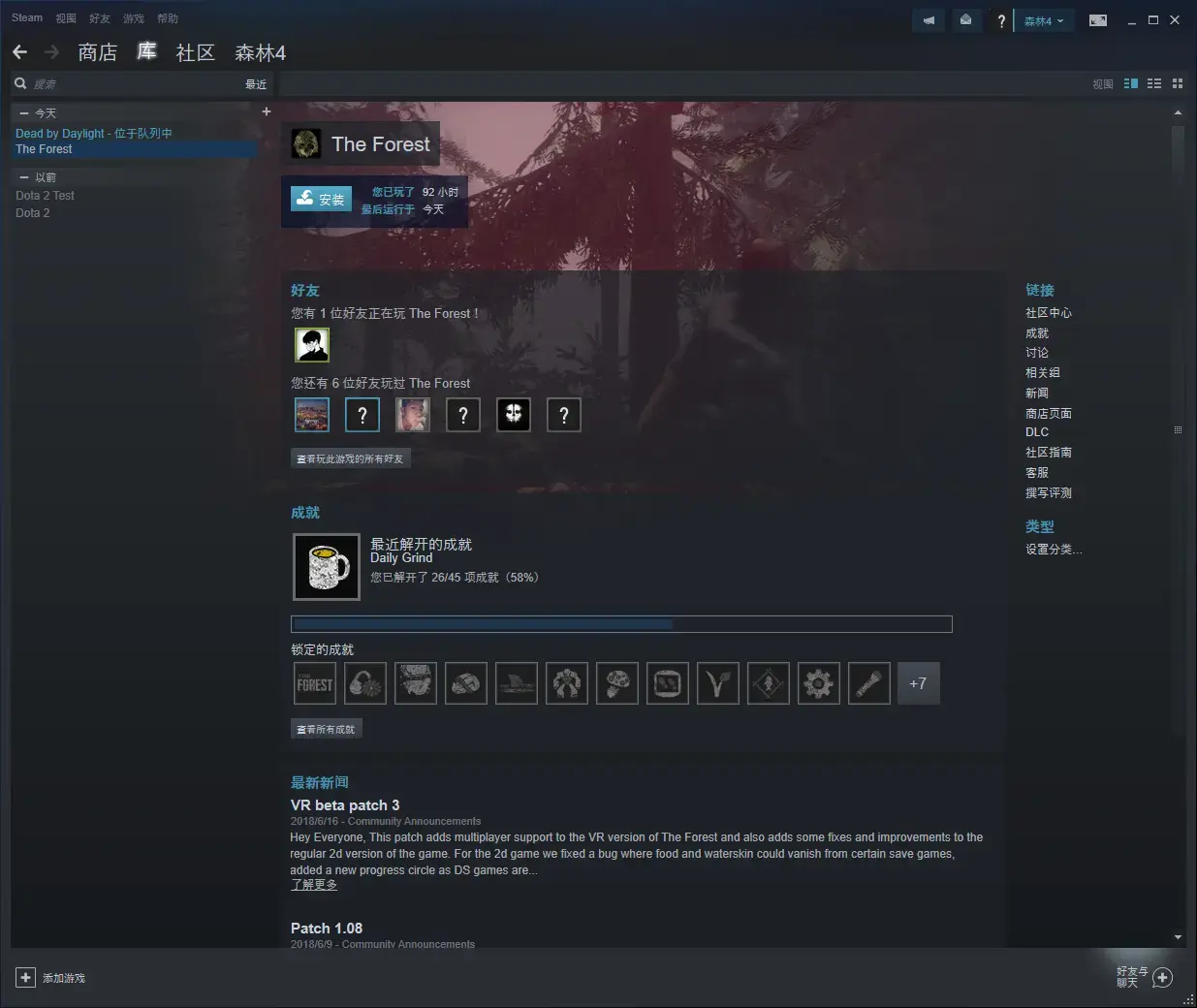This screenshot has height=1008, width=1197.
Task: Open the 最近 filter dropdown
Action: [x=256, y=84]
